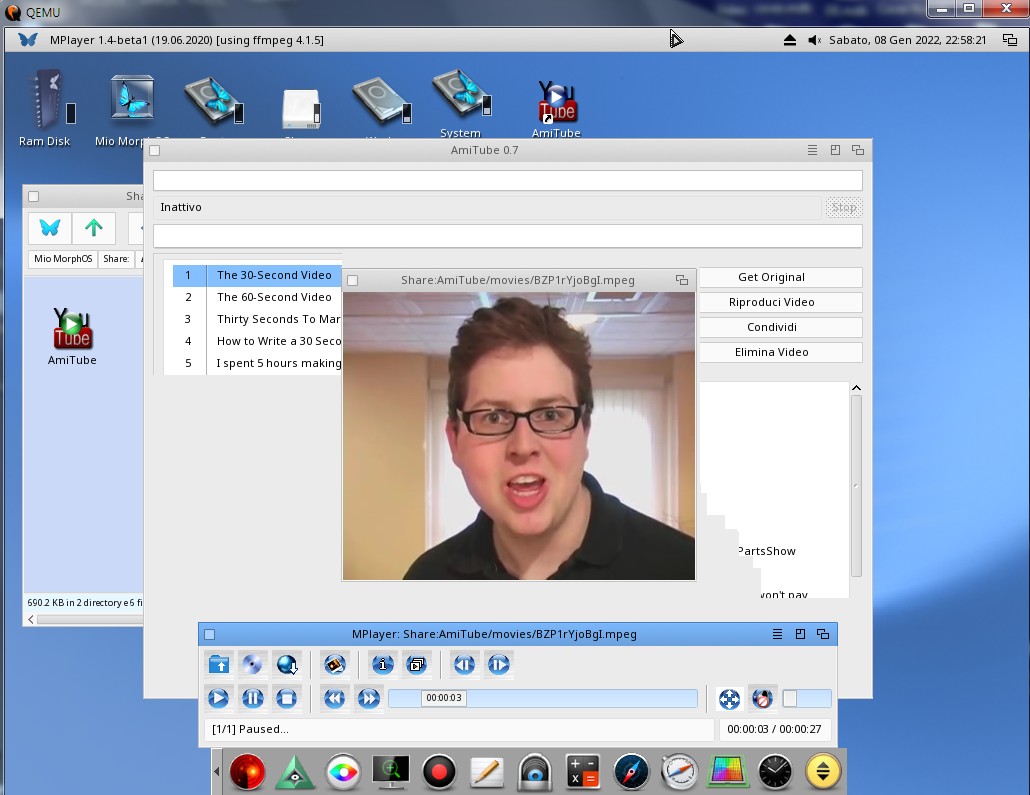Click the Pause icon in MPlayer
Image resolution: width=1030 pixels, height=795 pixels.
click(x=252, y=698)
